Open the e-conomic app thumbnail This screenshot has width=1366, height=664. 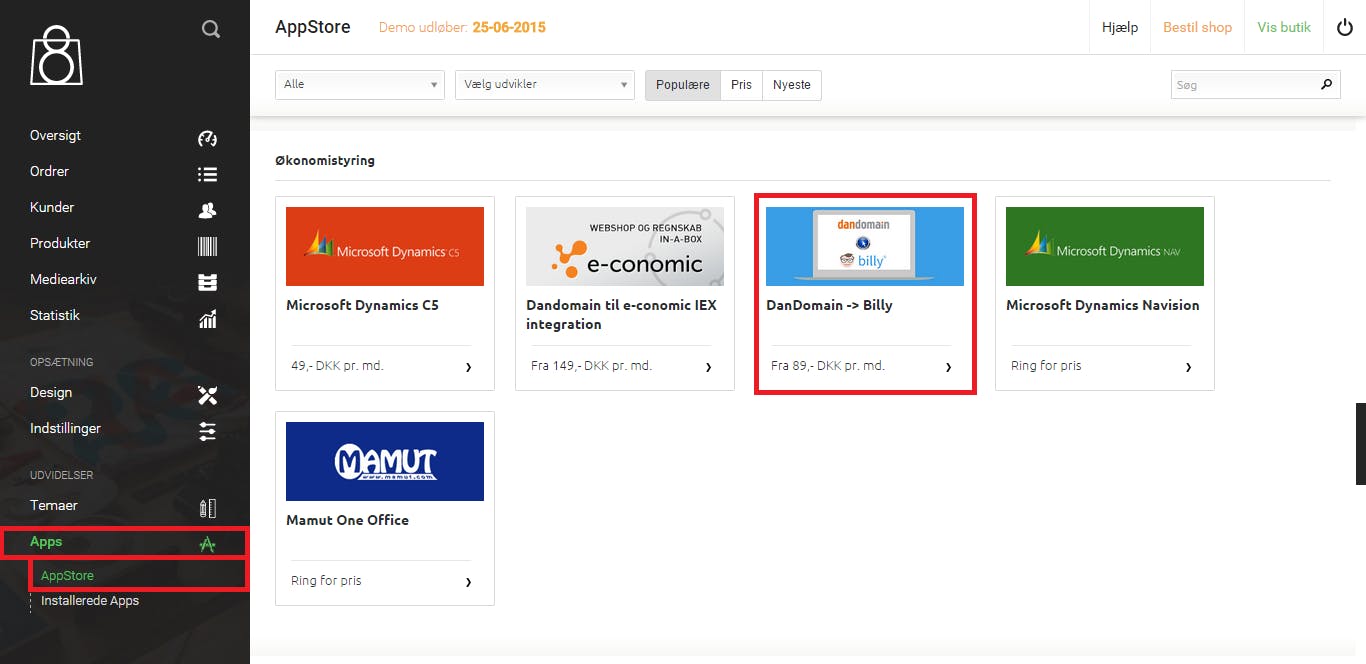tap(625, 246)
